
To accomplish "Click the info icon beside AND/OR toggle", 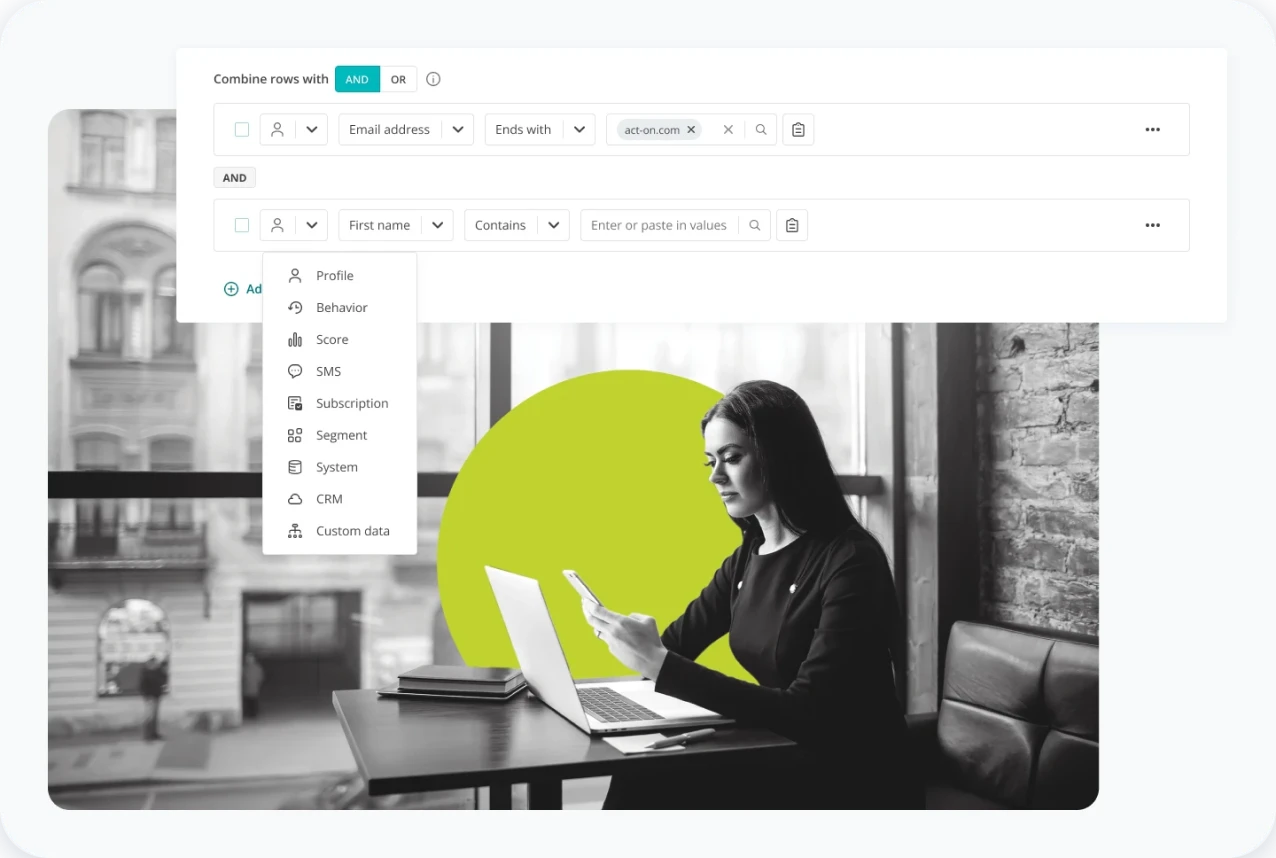I will (x=433, y=79).
